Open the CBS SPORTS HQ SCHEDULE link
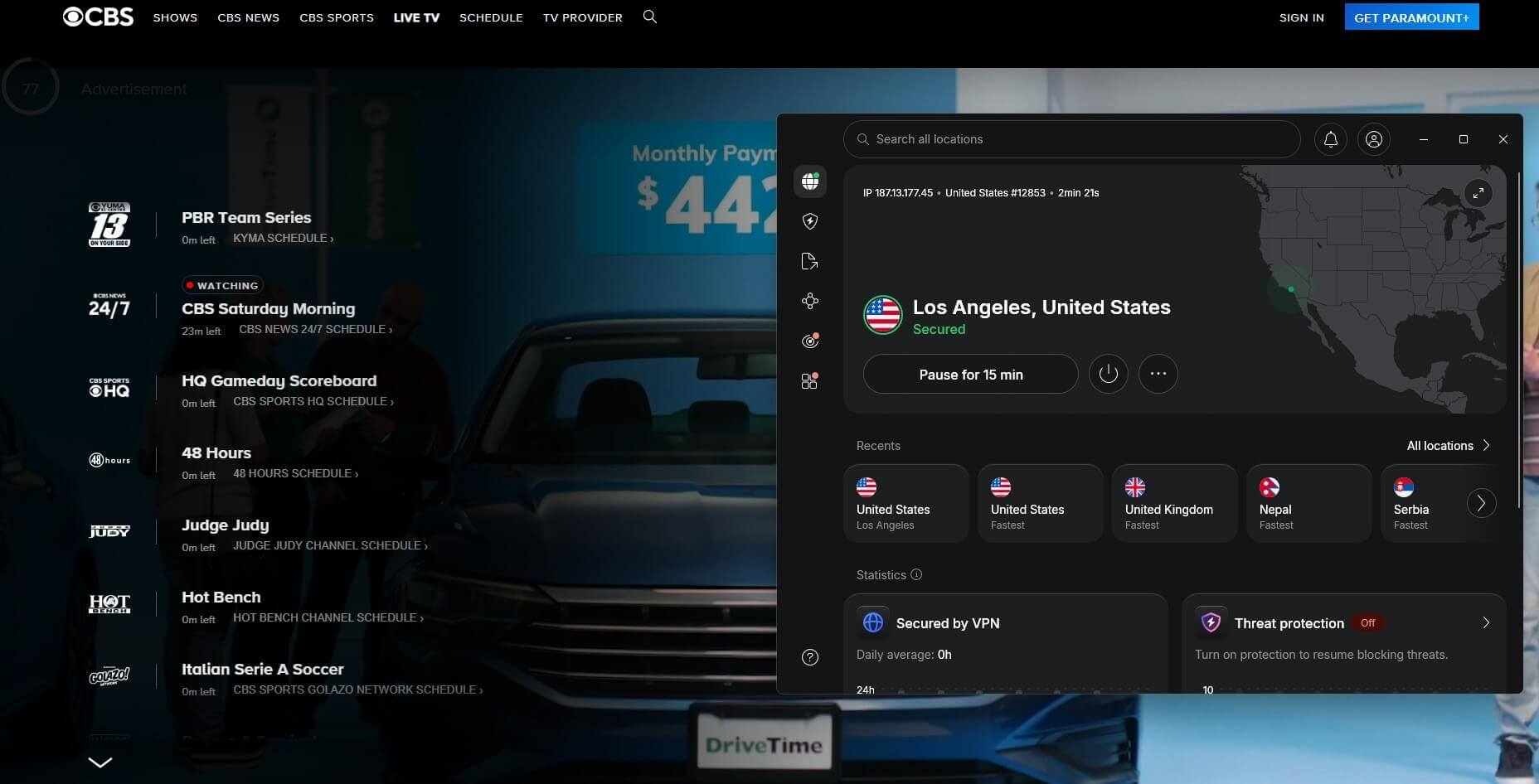This screenshot has width=1539, height=784. pyautogui.click(x=313, y=401)
